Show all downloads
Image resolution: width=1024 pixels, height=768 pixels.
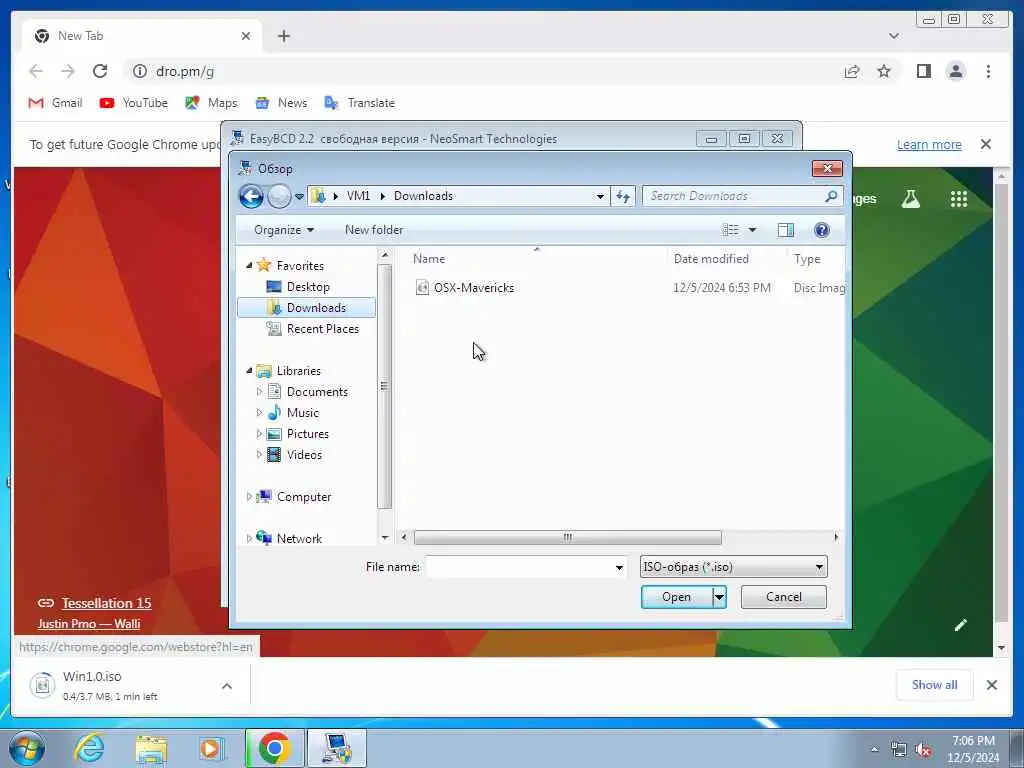pos(935,684)
